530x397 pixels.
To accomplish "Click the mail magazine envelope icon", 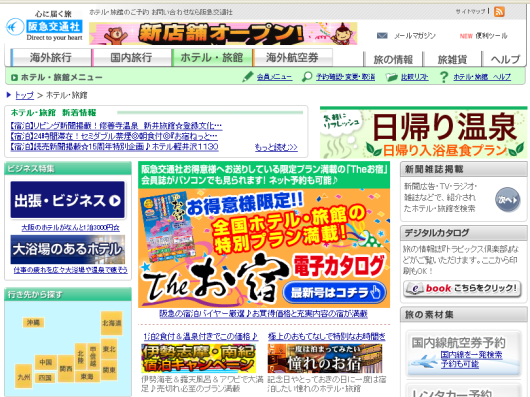I will pyautogui.click(x=382, y=35).
